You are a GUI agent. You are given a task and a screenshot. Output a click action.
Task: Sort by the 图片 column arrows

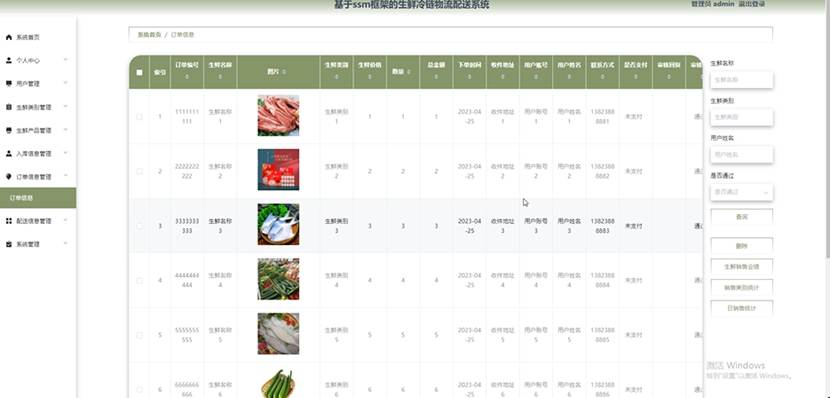(284, 71)
